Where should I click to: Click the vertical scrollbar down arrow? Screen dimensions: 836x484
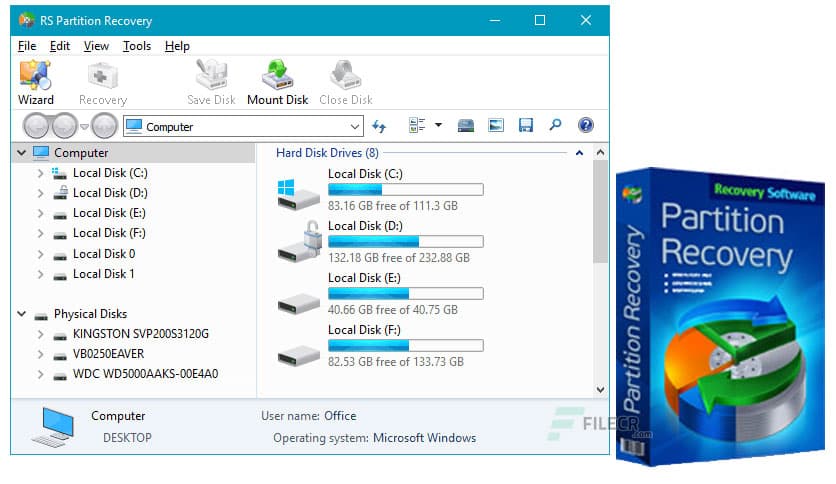click(600, 390)
